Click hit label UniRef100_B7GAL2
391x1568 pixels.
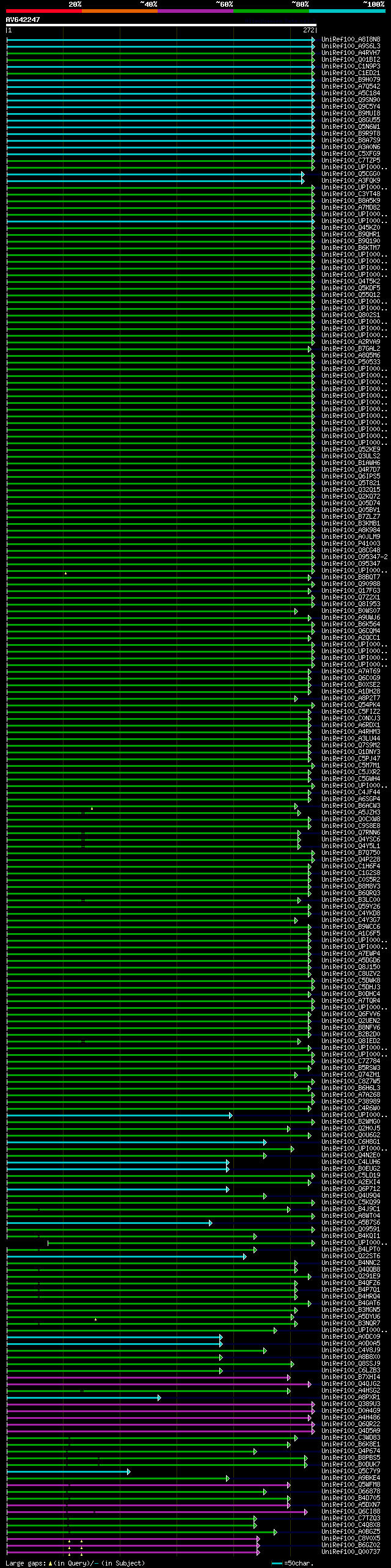point(351,349)
